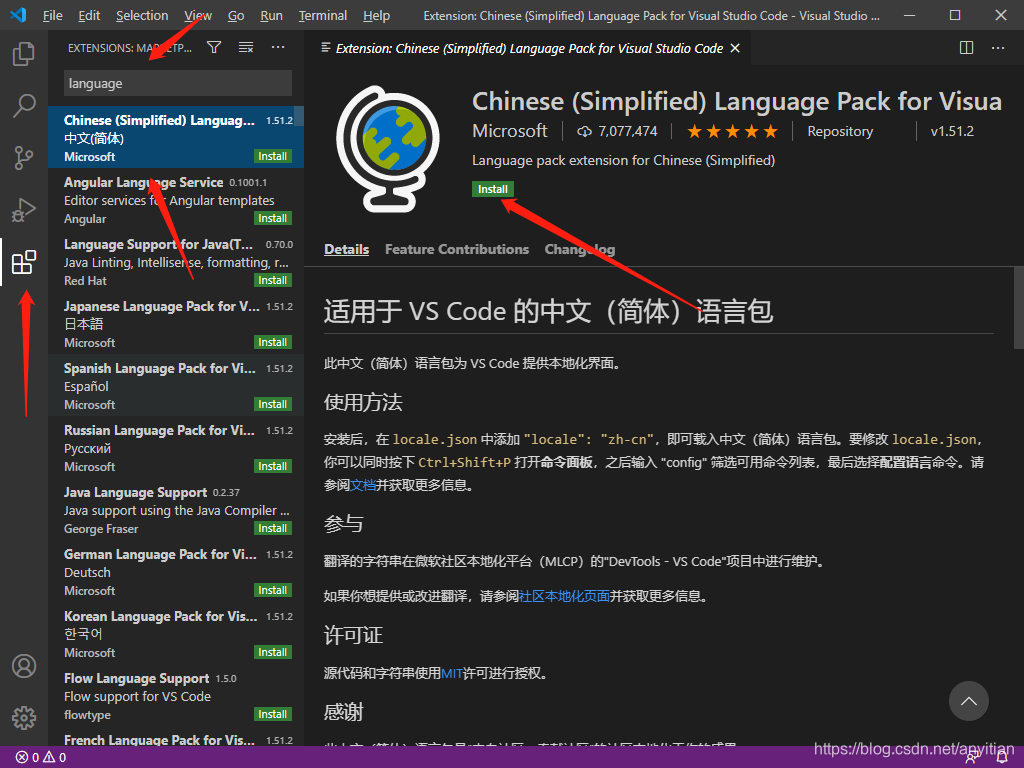Click errors and warnings status bar indicator
The height and width of the screenshot is (768, 1024).
(x=40, y=758)
